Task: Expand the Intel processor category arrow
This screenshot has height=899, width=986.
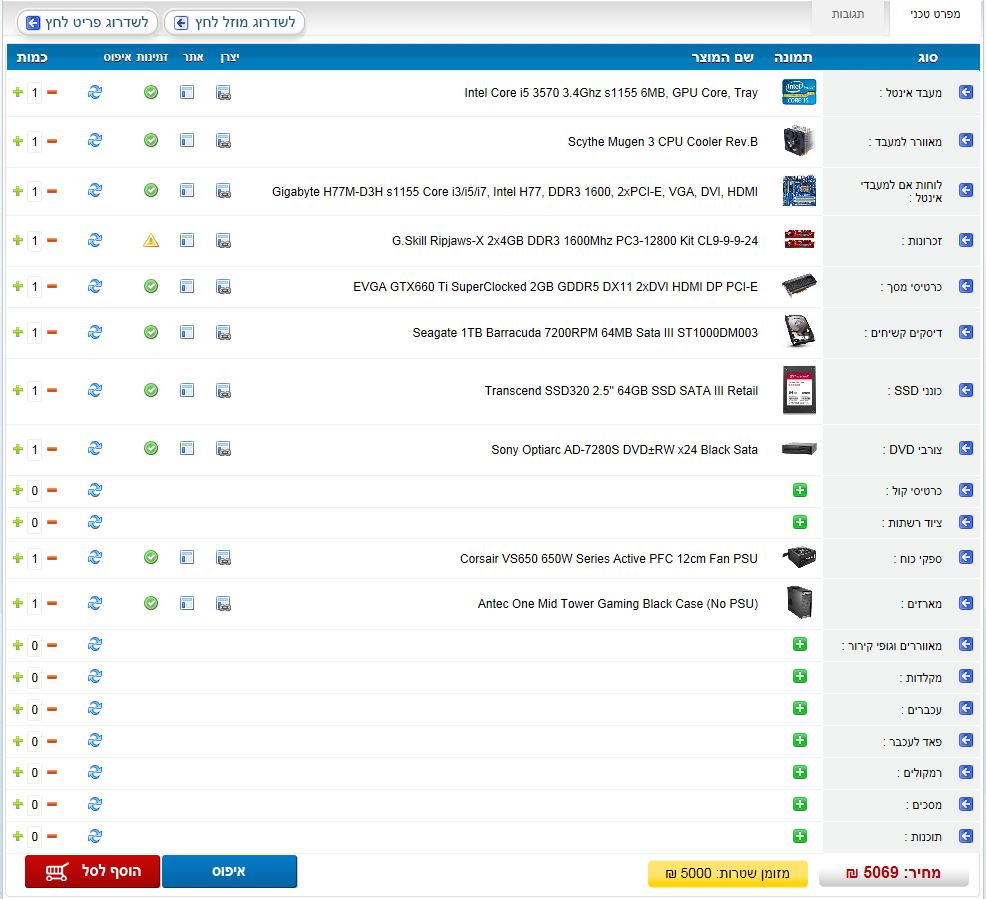Action: [x=966, y=92]
